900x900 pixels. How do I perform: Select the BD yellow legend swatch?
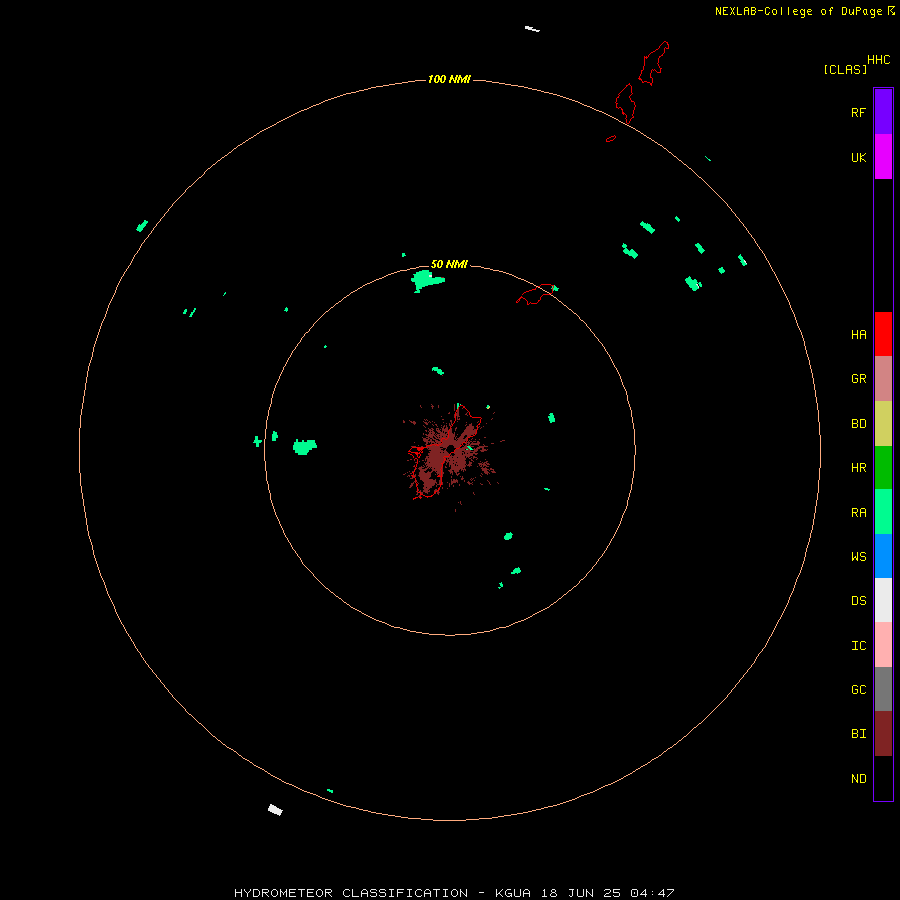tap(883, 424)
